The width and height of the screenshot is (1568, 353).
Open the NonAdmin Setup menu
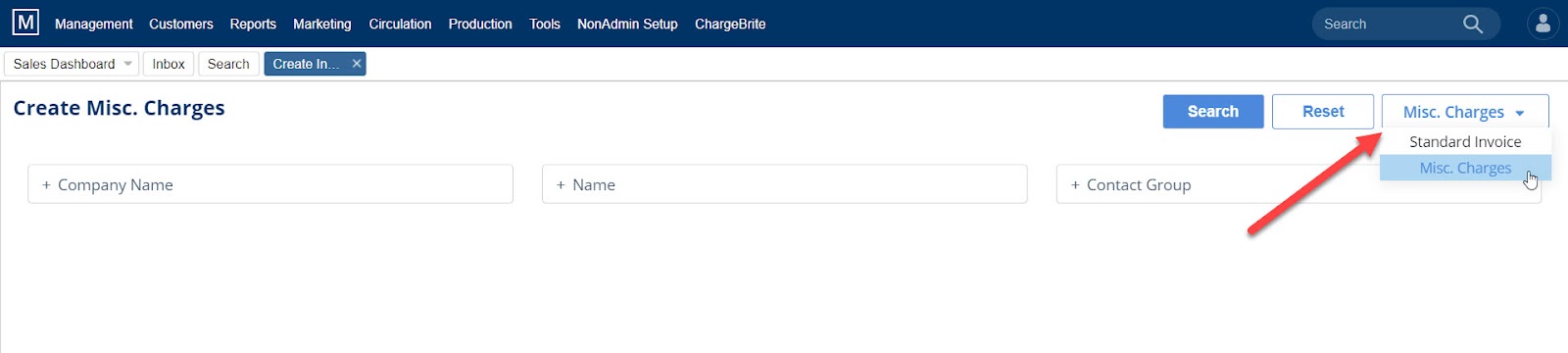pos(627,24)
